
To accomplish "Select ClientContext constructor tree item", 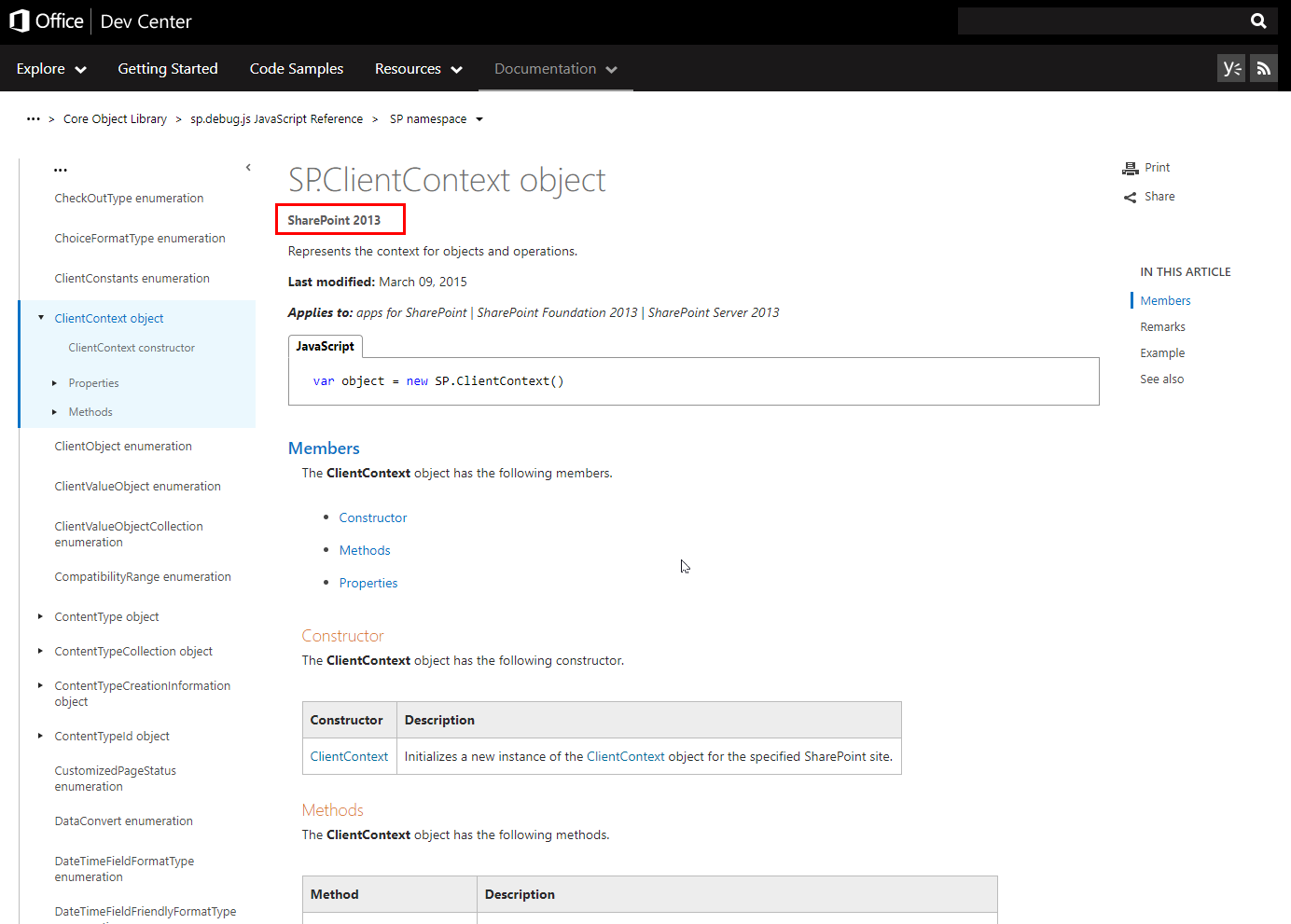I will pos(132,348).
